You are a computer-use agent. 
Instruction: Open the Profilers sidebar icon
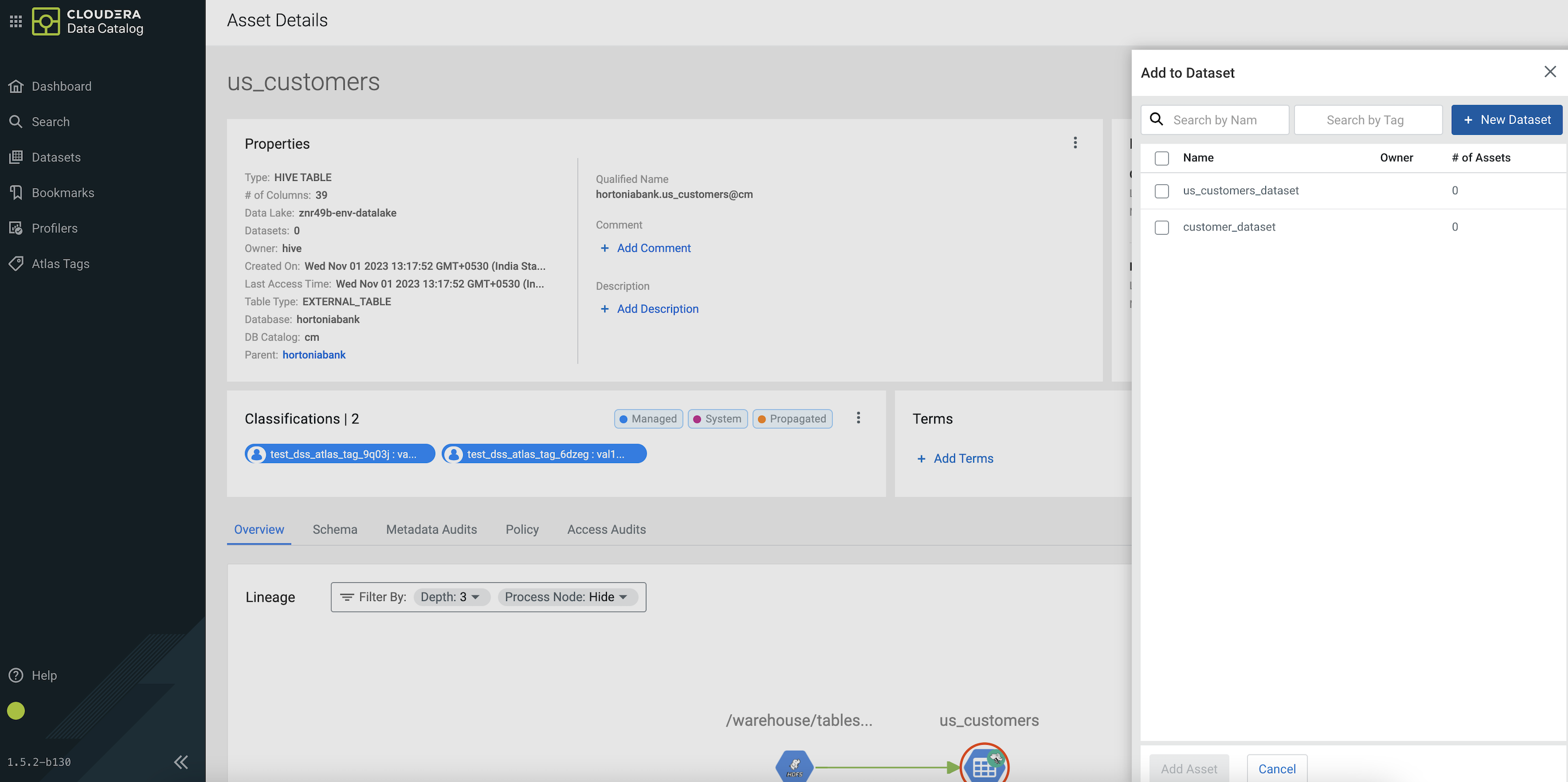pos(16,228)
